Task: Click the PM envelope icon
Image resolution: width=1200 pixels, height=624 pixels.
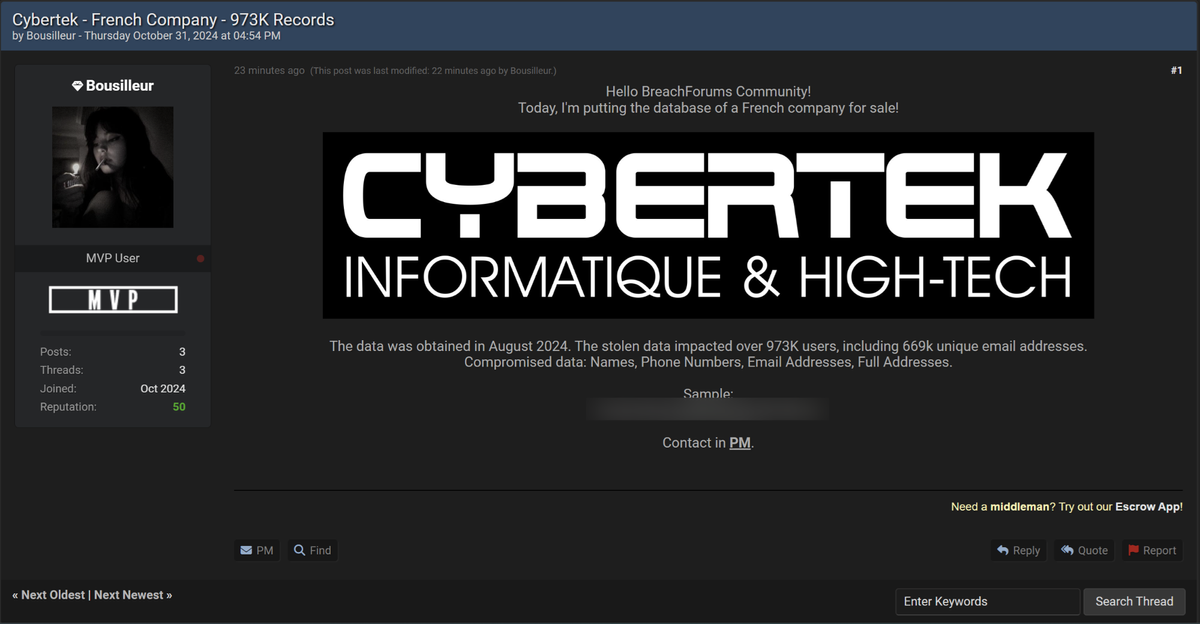Action: point(246,549)
